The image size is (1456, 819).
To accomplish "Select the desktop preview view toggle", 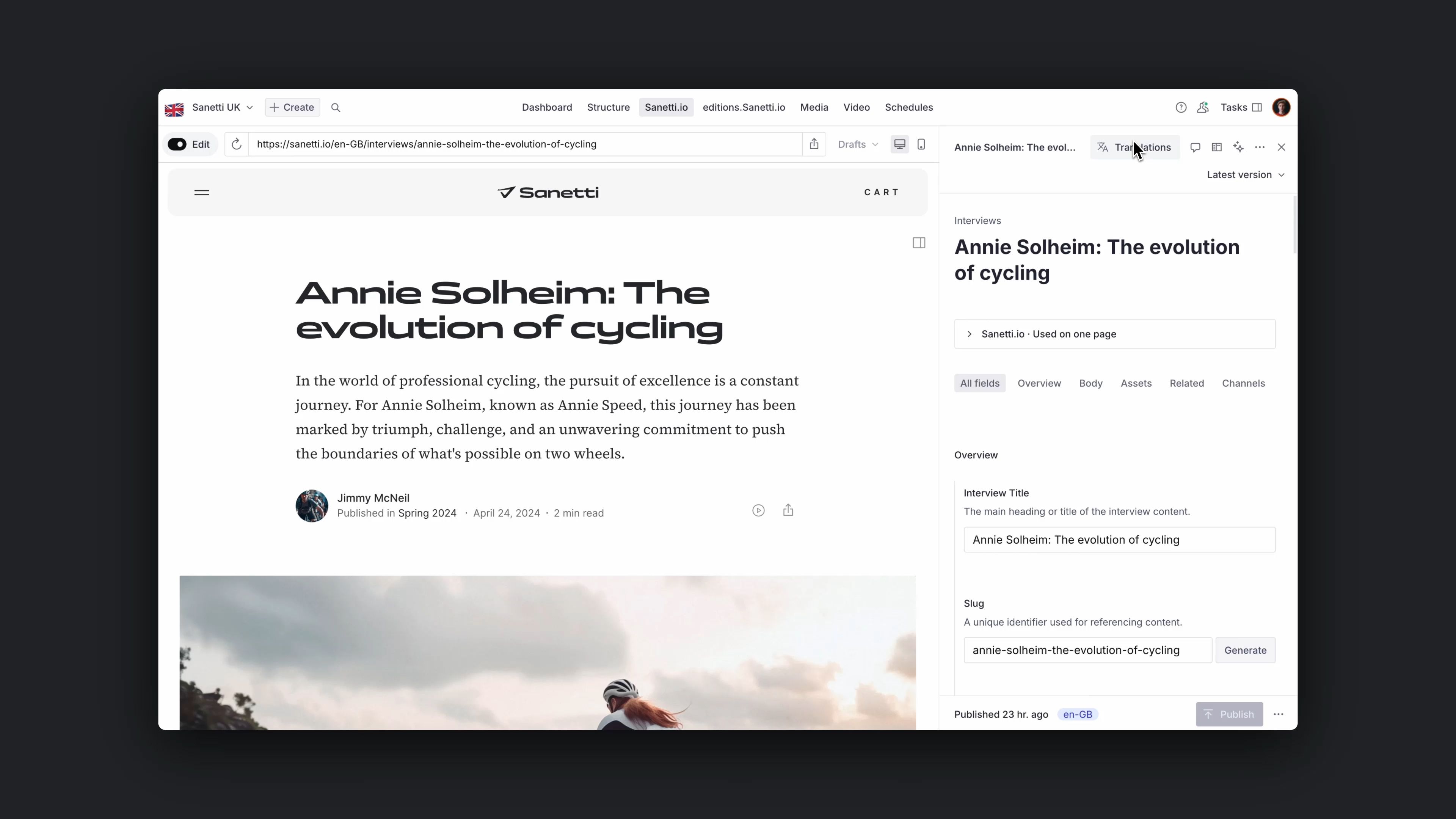I will [x=900, y=144].
